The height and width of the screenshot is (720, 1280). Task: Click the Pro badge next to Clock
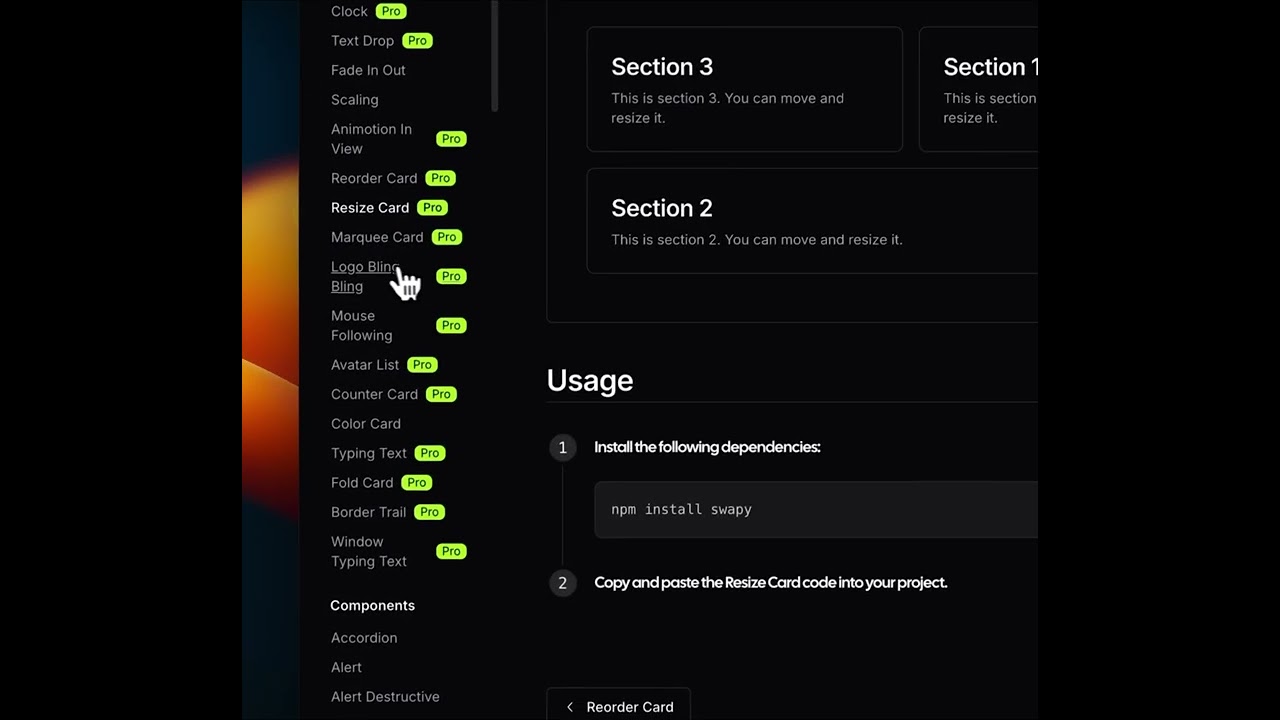(x=391, y=11)
